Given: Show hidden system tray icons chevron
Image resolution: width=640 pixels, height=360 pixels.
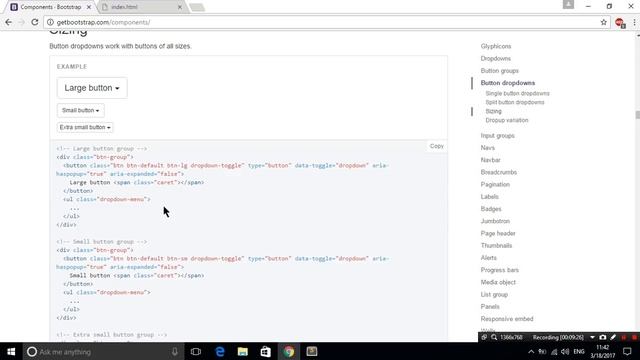Looking at the screenshot, I should (x=531, y=352).
